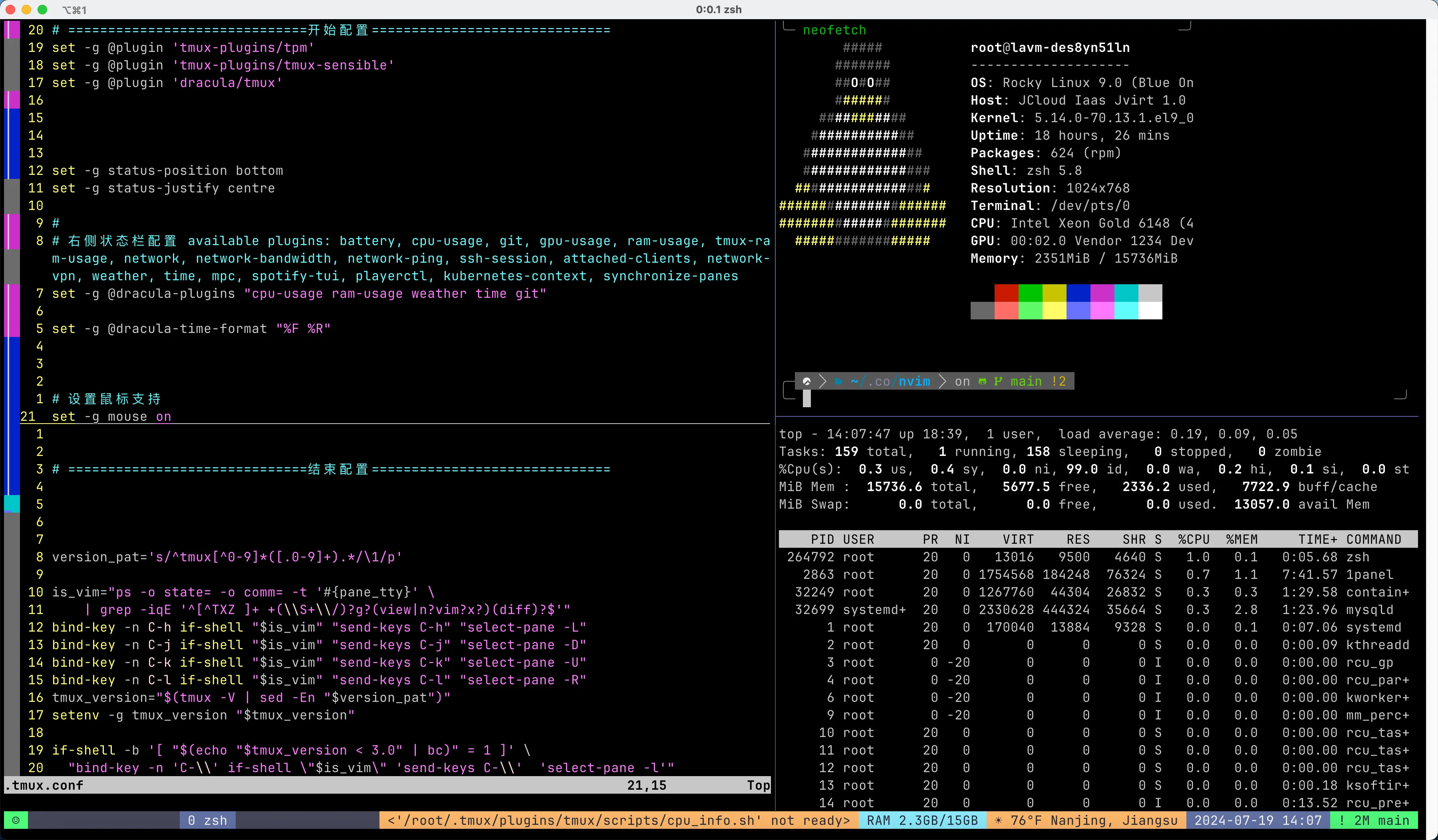The image size is (1438, 840).
Task: Click the neofetch command text
Action: click(834, 30)
